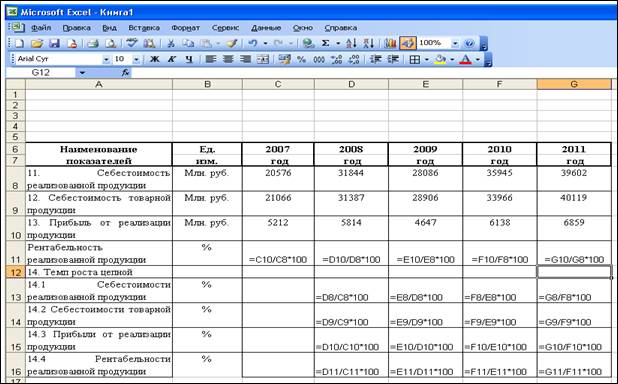Apply thousands separator 000 format

click(x=318, y=59)
